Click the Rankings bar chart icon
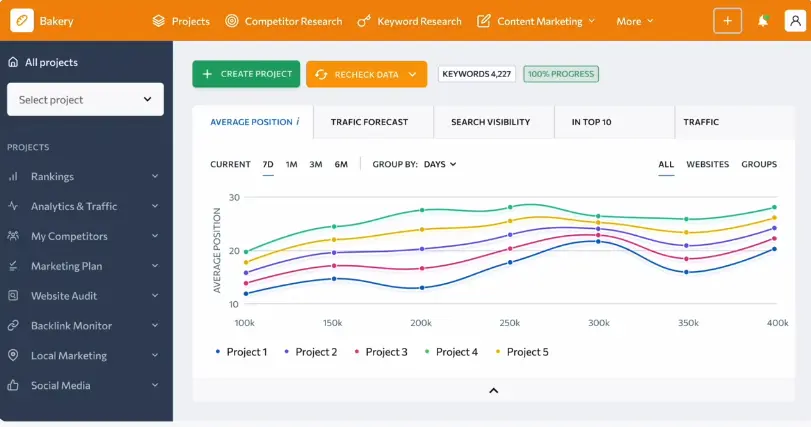811x427 pixels. pyautogui.click(x=13, y=176)
